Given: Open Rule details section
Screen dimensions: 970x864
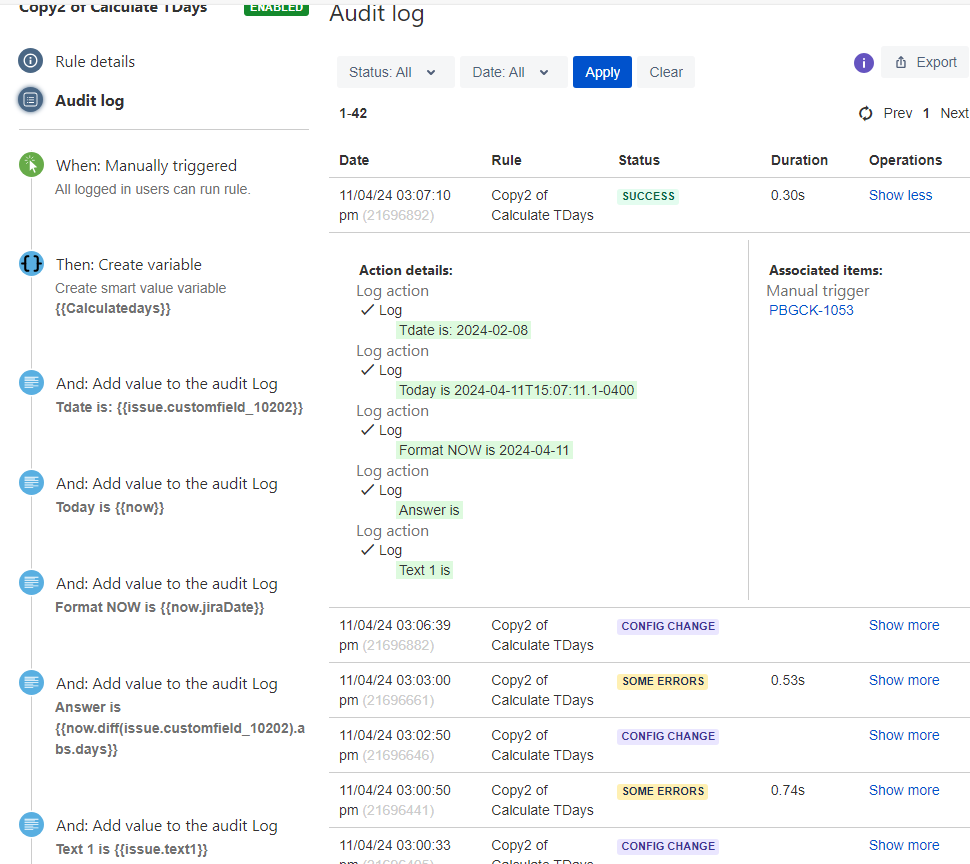Looking at the screenshot, I should [95, 62].
